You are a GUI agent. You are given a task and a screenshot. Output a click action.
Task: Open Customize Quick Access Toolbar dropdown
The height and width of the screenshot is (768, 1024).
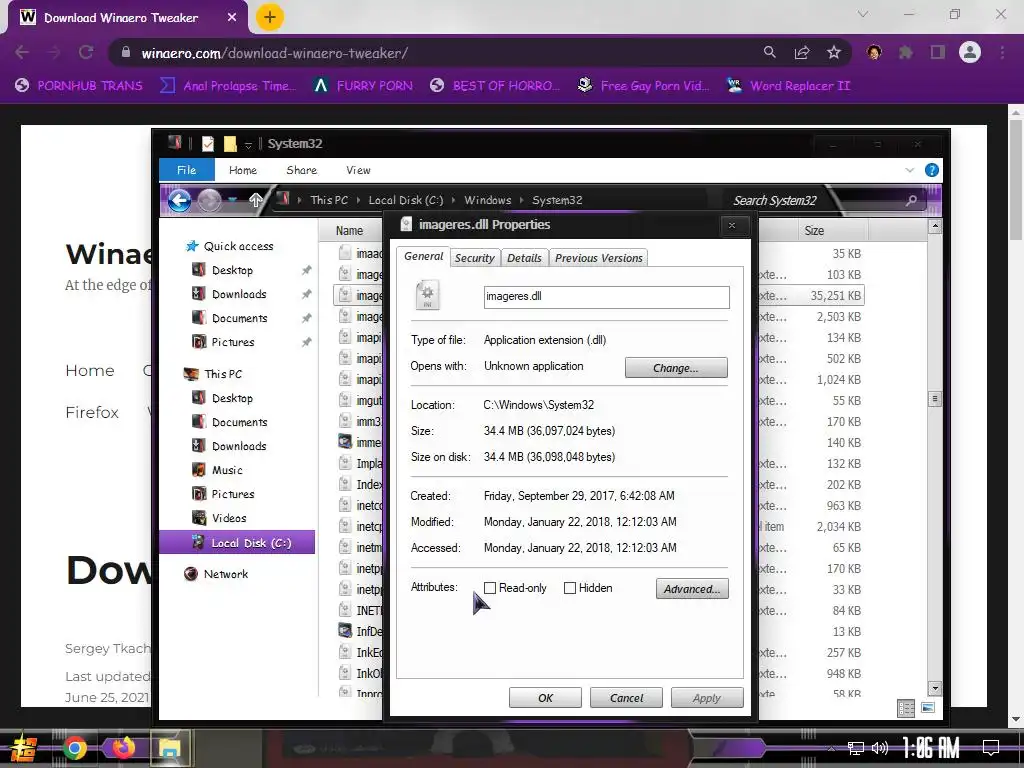pyautogui.click(x=248, y=145)
